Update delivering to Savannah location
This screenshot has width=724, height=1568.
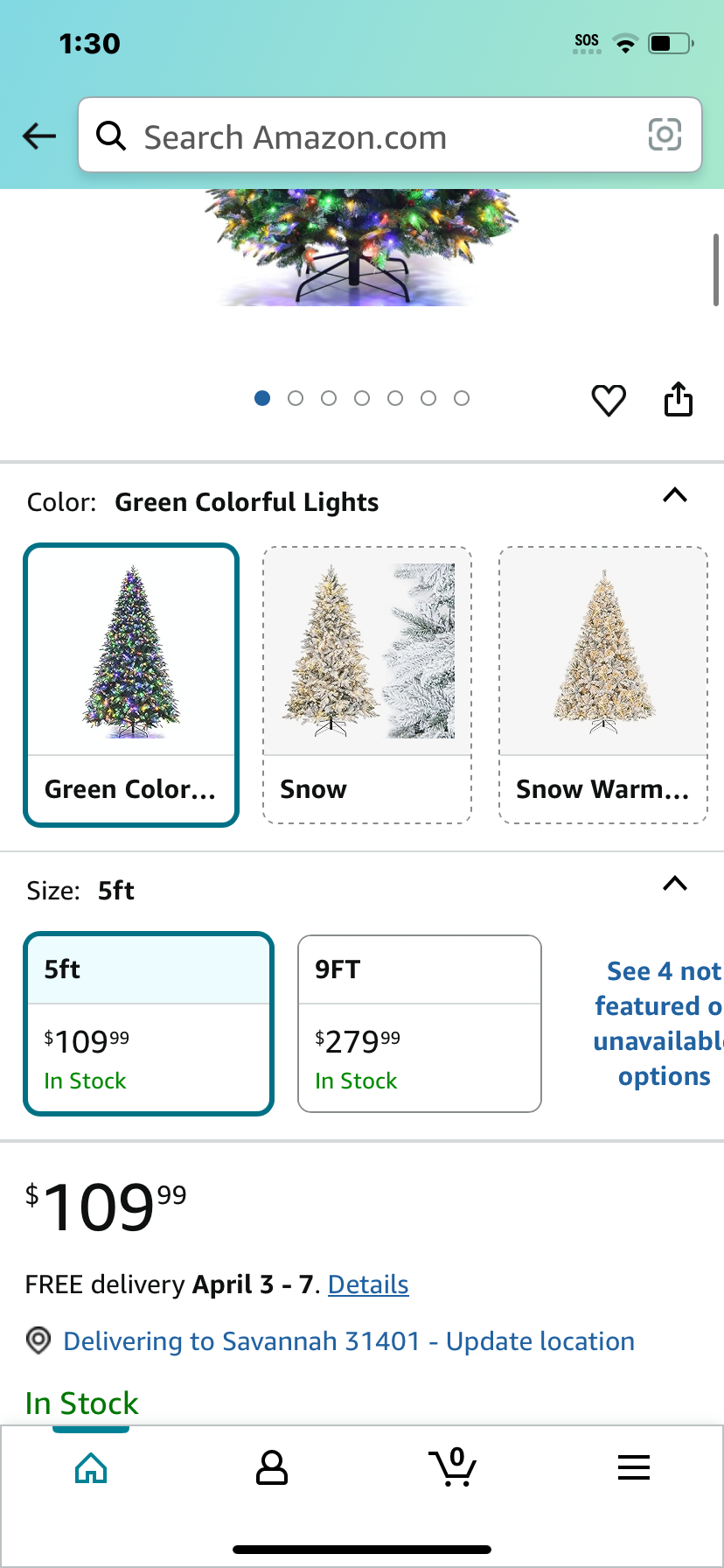click(x=349, y=1341)
